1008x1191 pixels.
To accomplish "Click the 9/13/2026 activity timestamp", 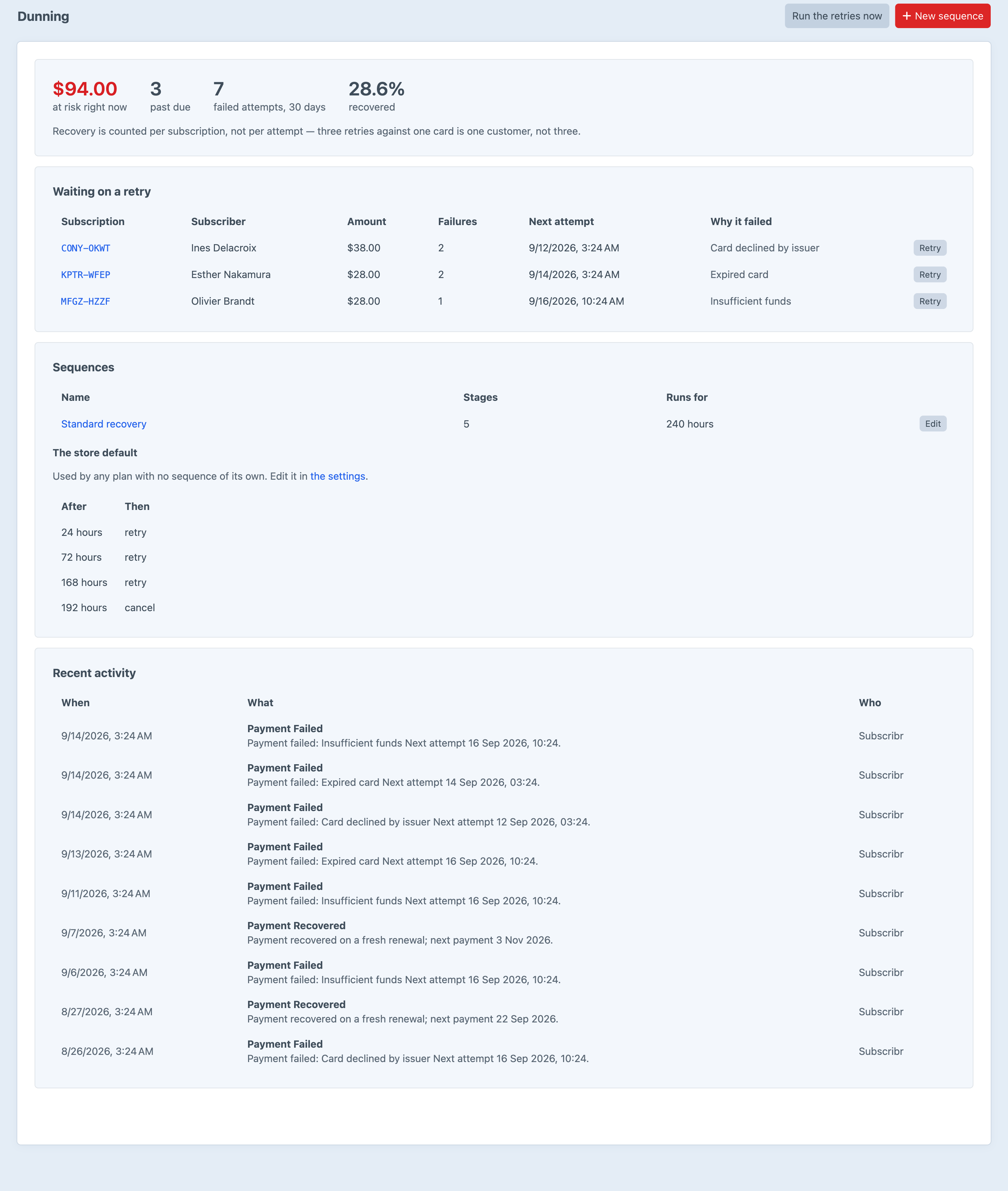I will coord(107,854).
